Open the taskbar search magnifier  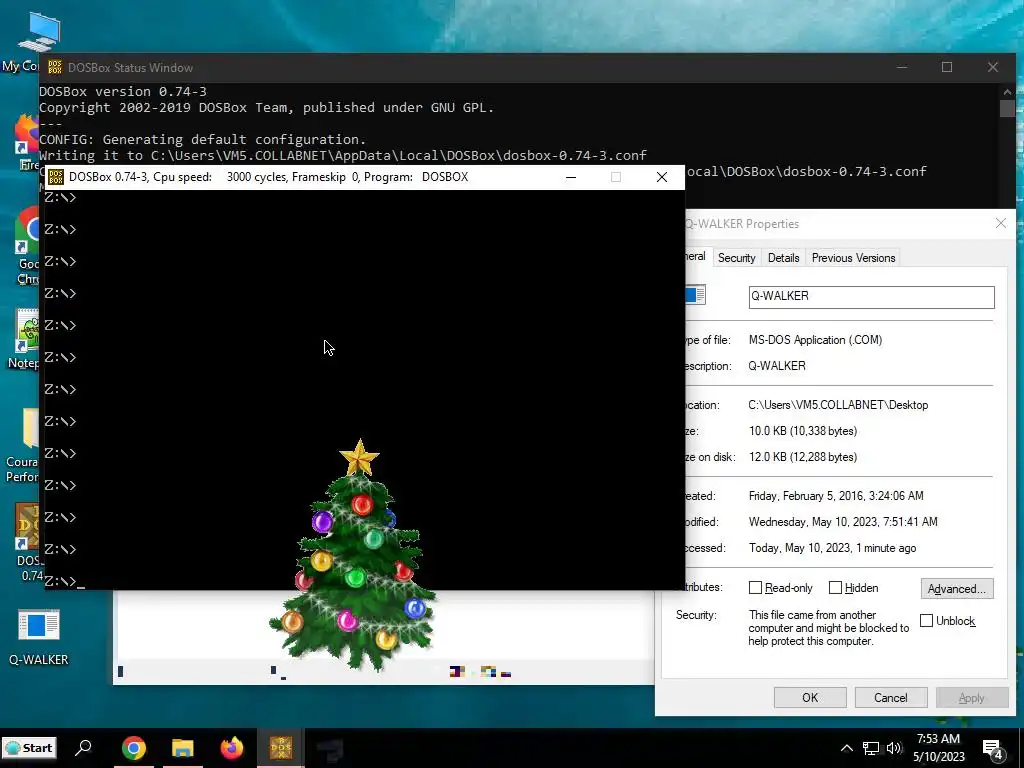point(84,748)
